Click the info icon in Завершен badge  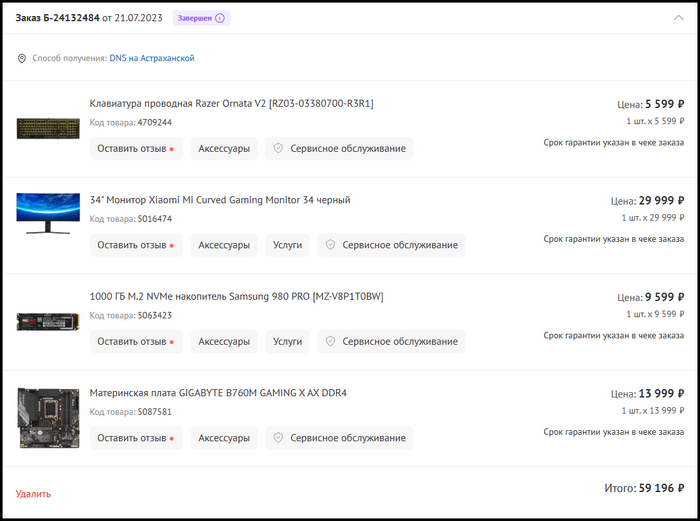220,18
